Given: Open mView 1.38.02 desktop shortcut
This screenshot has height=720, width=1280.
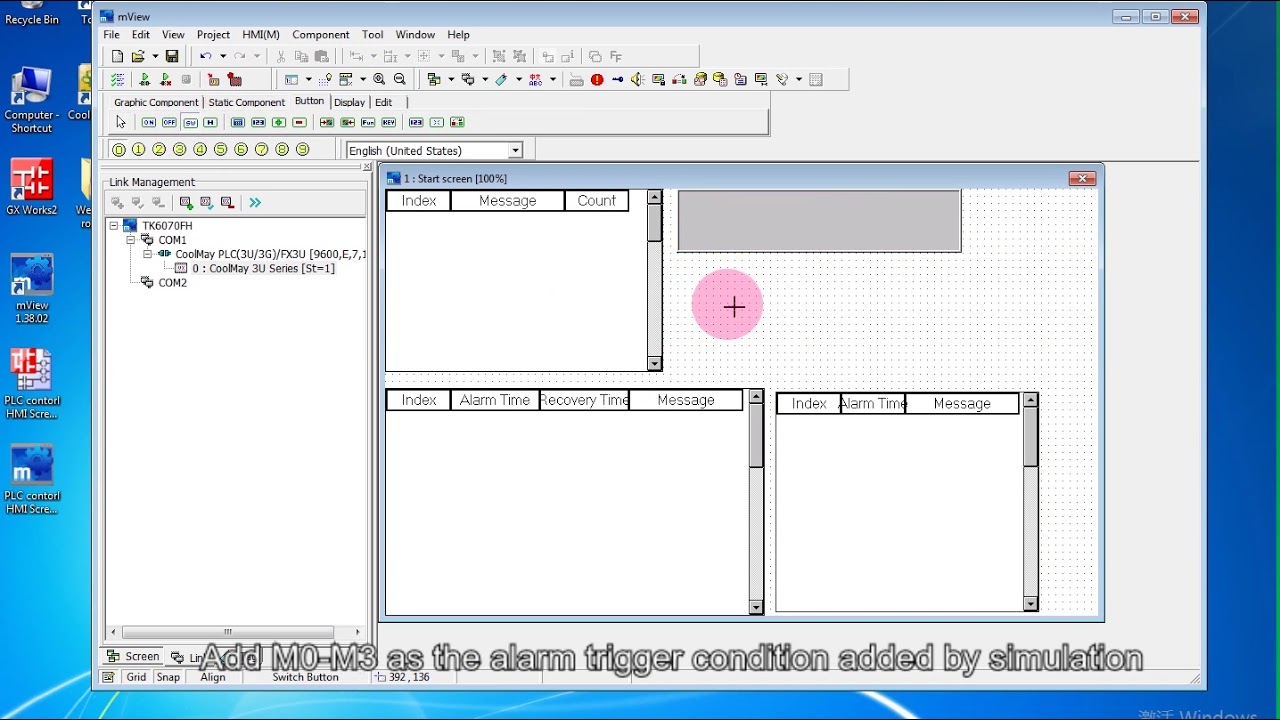Looking at the screenshot, I should (x=32, y=289).
